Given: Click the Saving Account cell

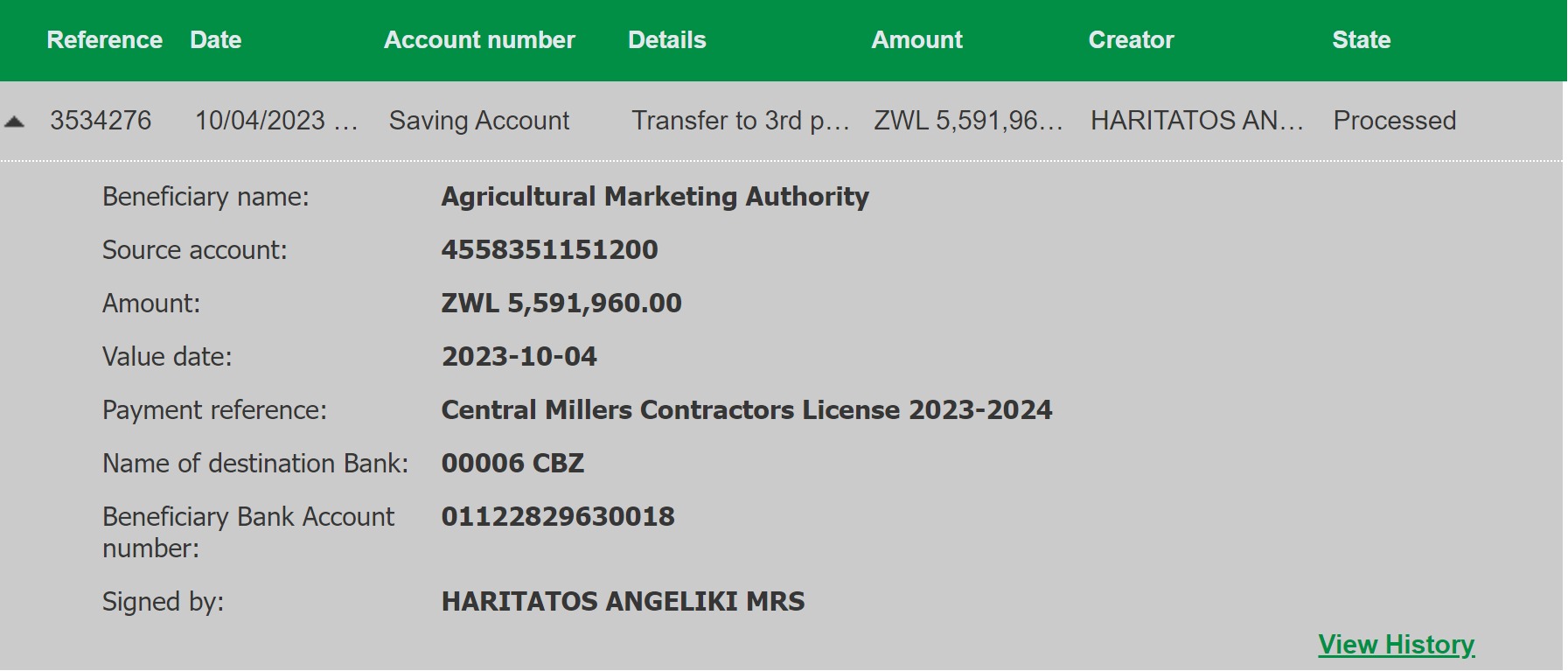Looking at the screenshot, I should click(x=479, y=121).
